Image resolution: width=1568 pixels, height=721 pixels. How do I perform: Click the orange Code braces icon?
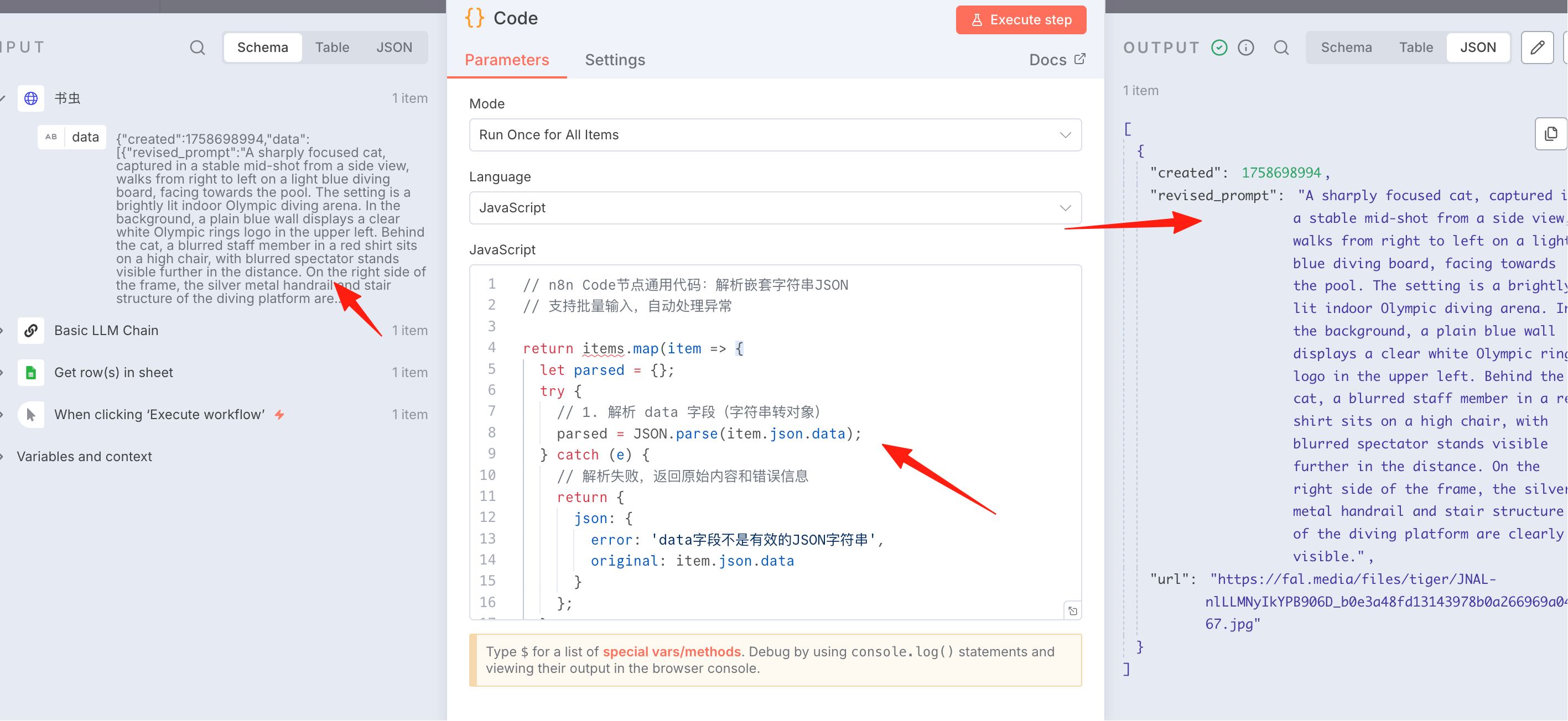tap(475, 18)
